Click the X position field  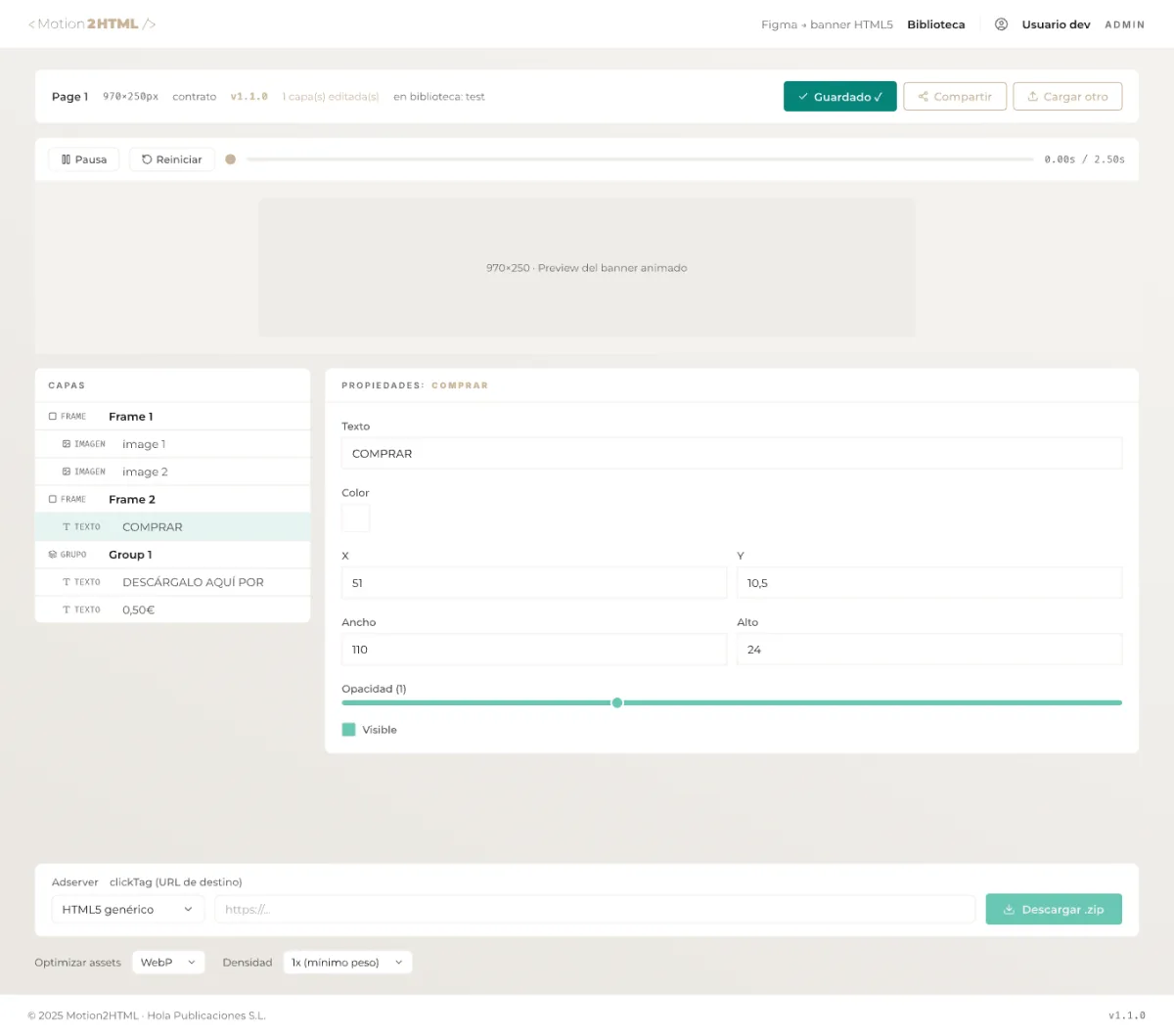pyautogui.click(x=534, y=583)
